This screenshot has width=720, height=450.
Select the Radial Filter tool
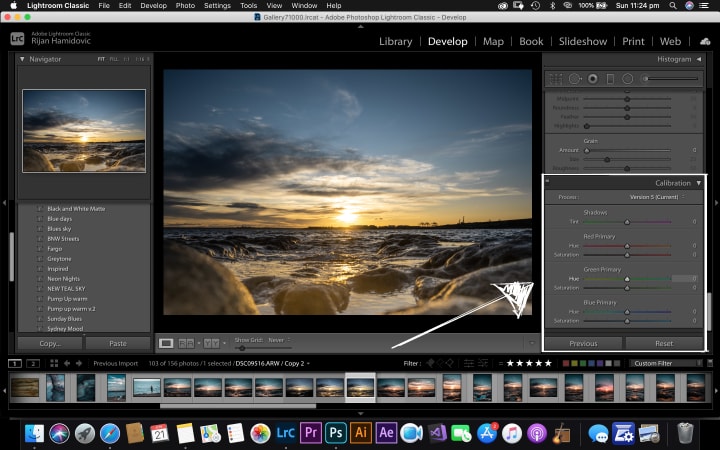(628, 79)
